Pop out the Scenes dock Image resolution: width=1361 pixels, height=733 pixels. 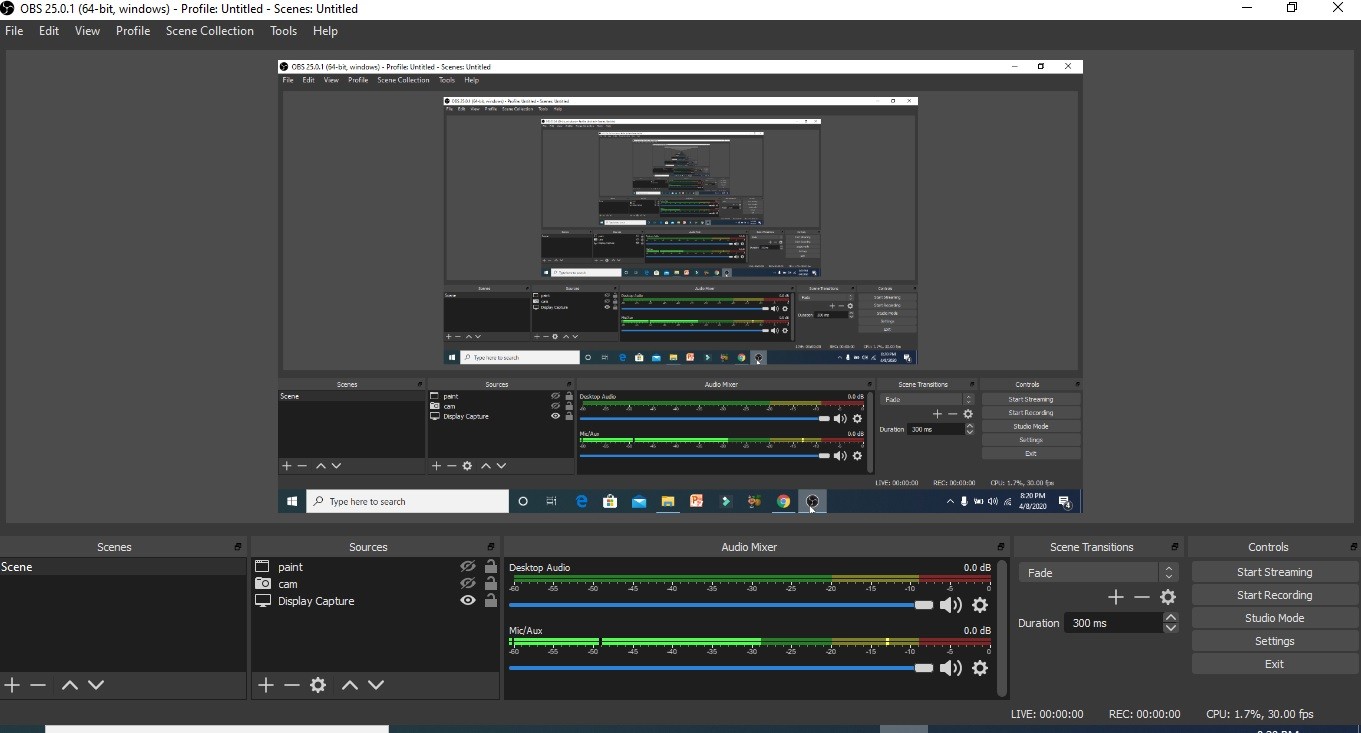click(238, 547)
